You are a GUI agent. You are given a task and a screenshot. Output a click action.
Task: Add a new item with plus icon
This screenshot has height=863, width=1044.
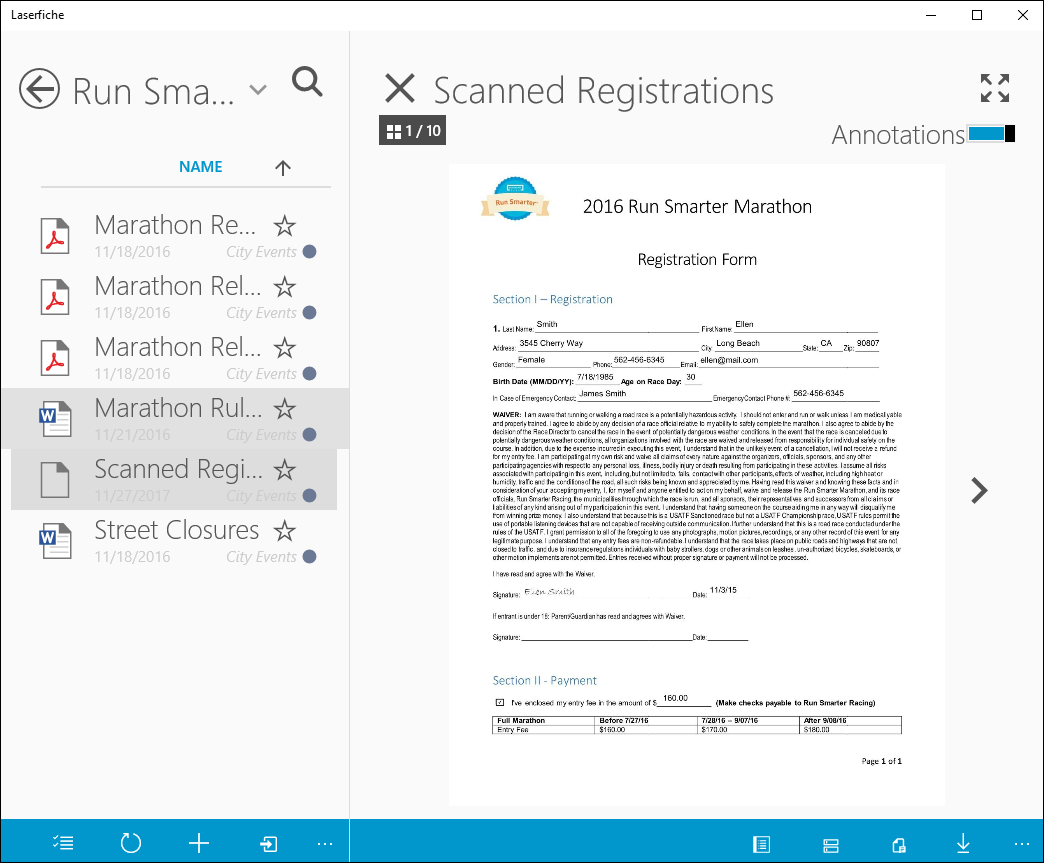point(198,844)
